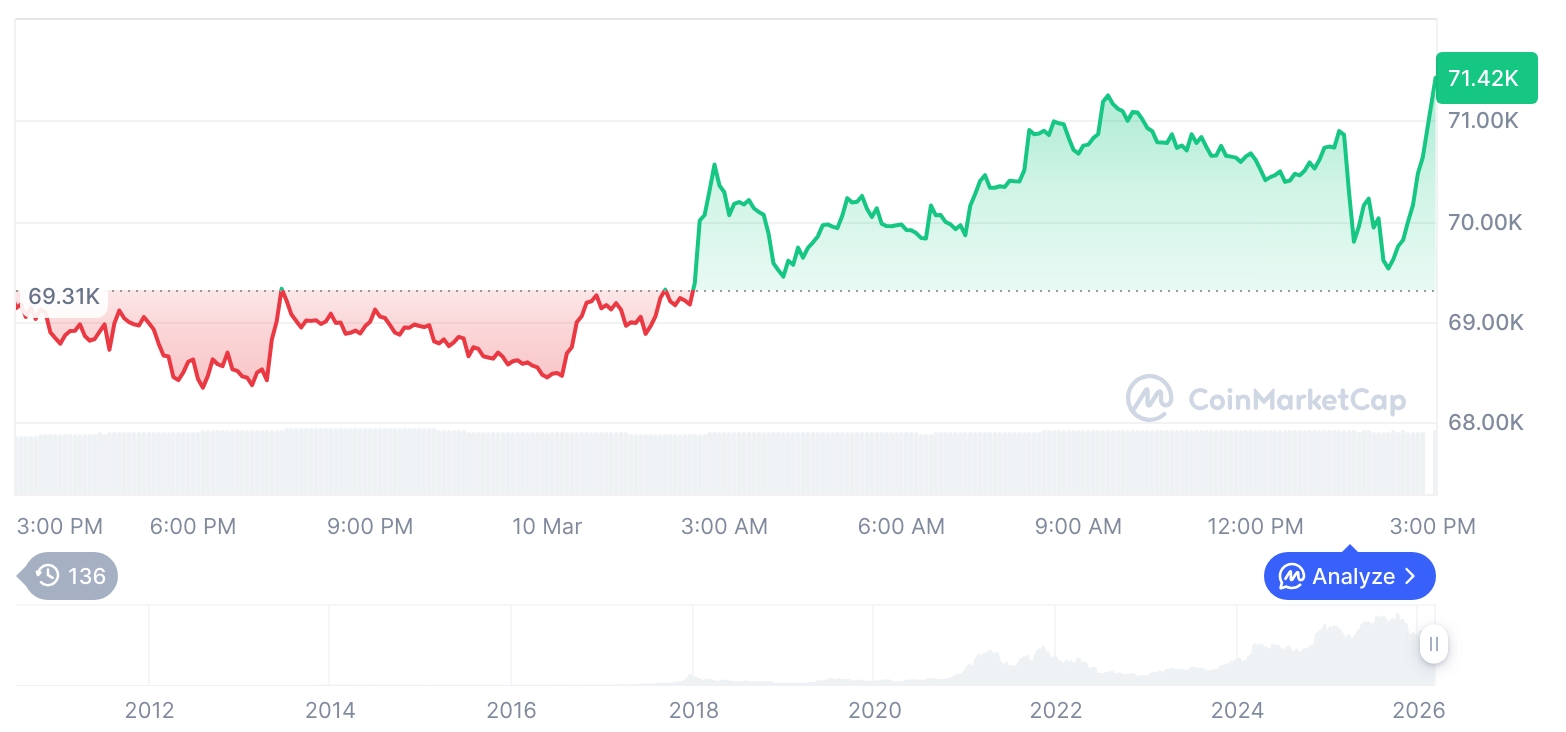
Task: Click the green 71.42K current price label
Action: (x=1485, y=78)
